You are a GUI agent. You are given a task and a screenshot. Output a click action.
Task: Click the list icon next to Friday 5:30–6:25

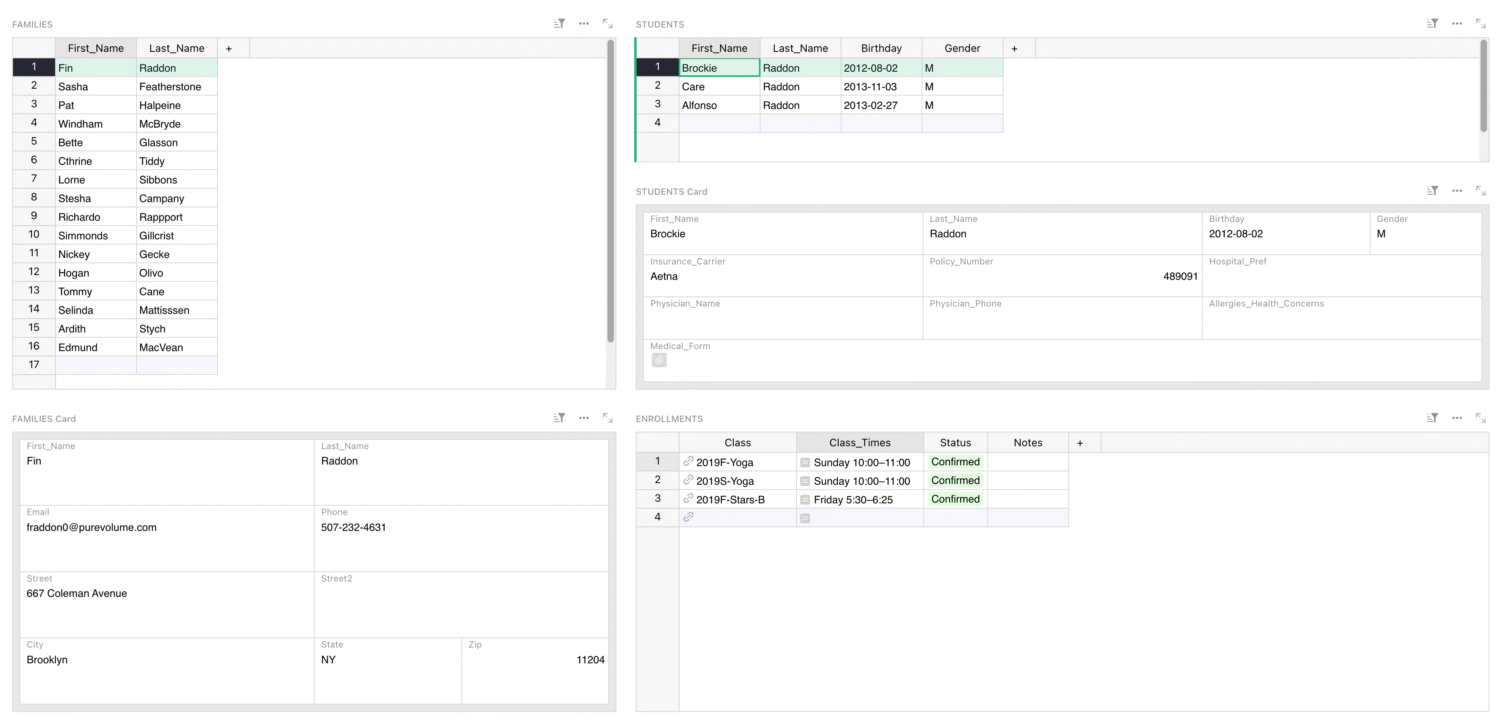pyautogui.click(x=805, y=499)
